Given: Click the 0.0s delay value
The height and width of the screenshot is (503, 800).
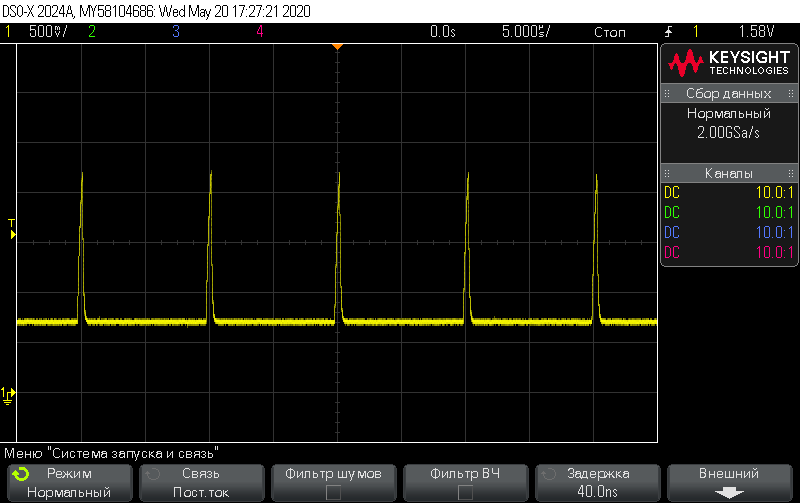Looking at the screenshot, I should 442,32.
